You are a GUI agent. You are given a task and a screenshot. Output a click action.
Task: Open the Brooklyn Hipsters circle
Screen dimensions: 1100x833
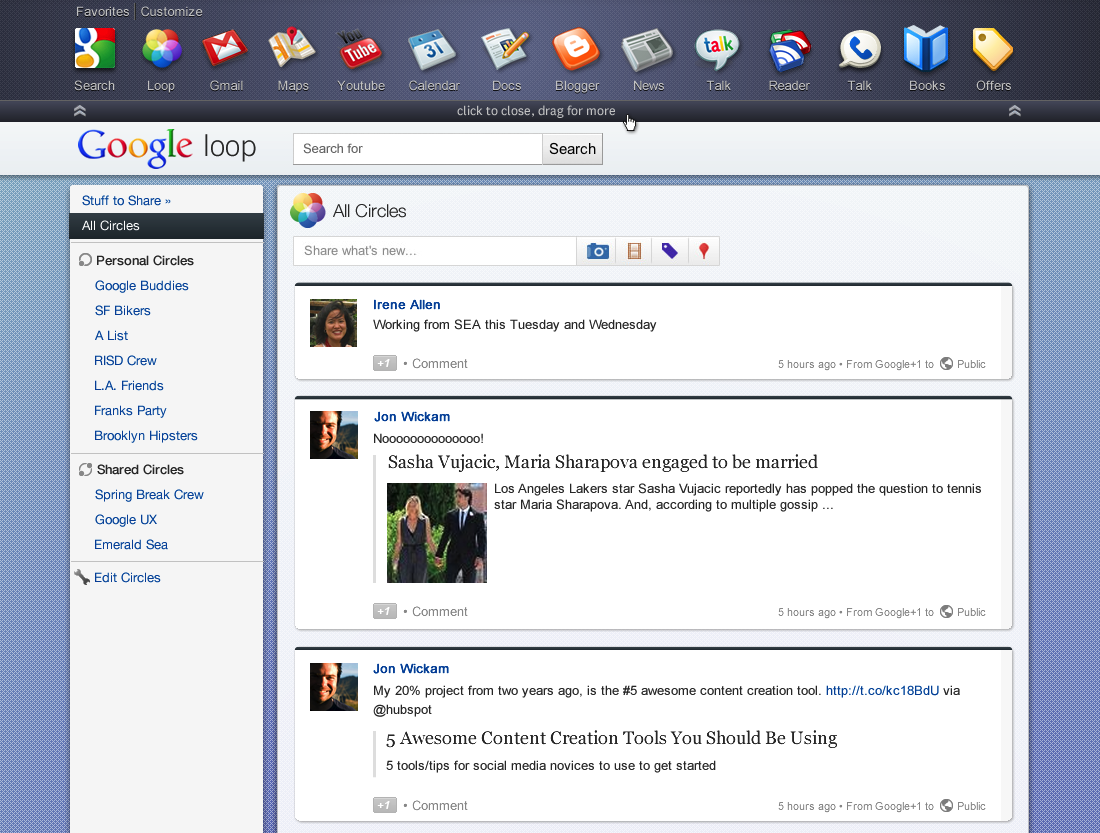(146, 436)
